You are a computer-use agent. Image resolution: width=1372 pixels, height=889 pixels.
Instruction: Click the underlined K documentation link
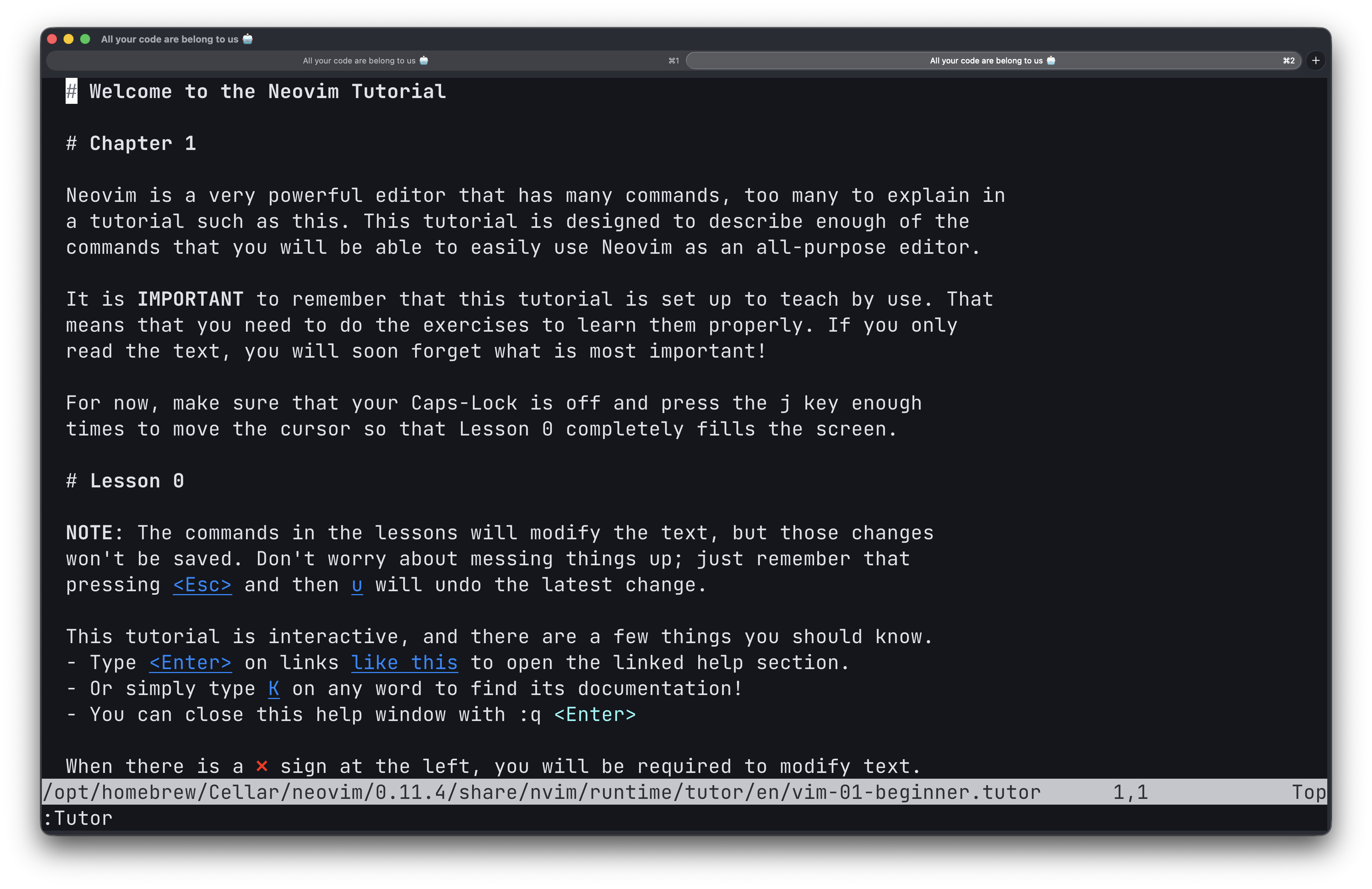pos(274,689)
